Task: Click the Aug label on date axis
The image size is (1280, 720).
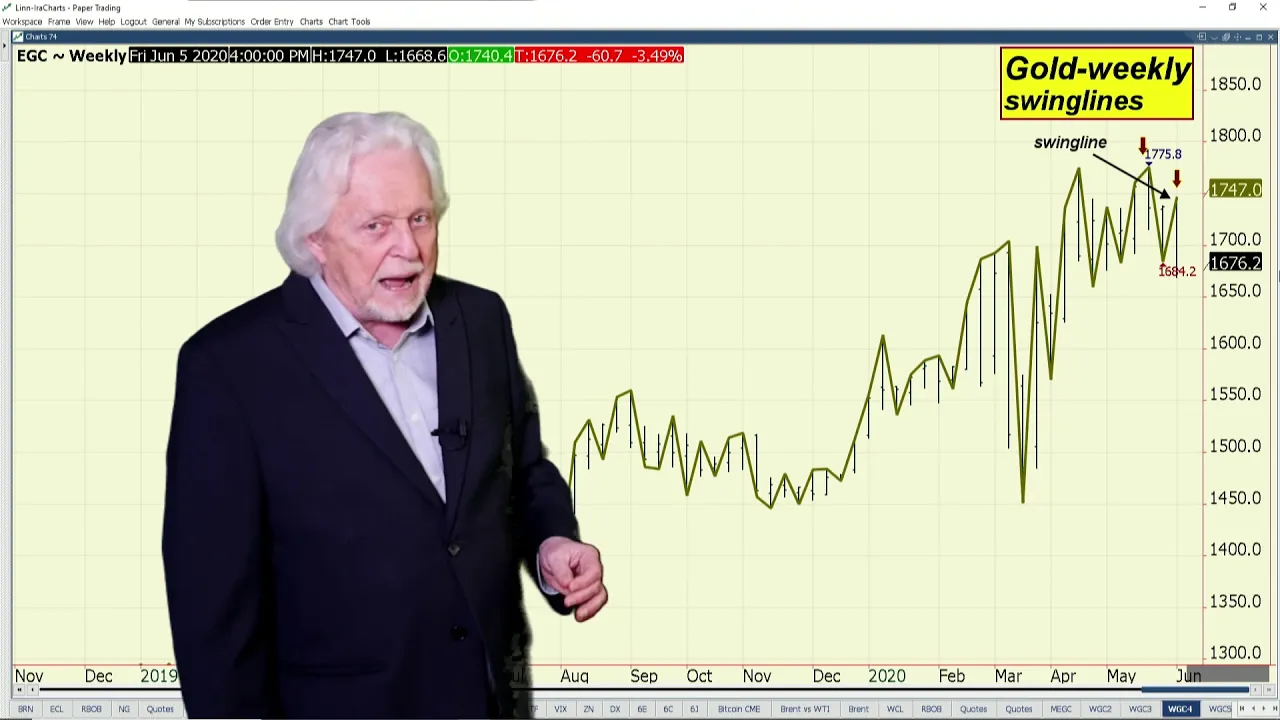Action: (574, 677)
